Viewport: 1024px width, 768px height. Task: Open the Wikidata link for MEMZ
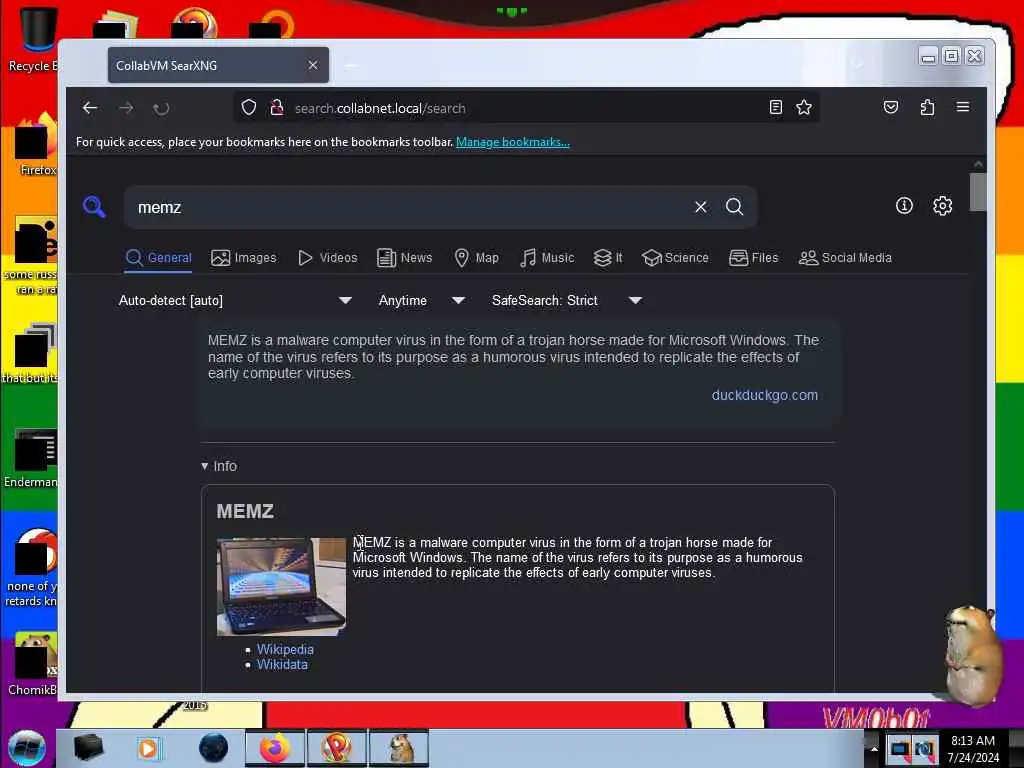(x=282, y=664)
